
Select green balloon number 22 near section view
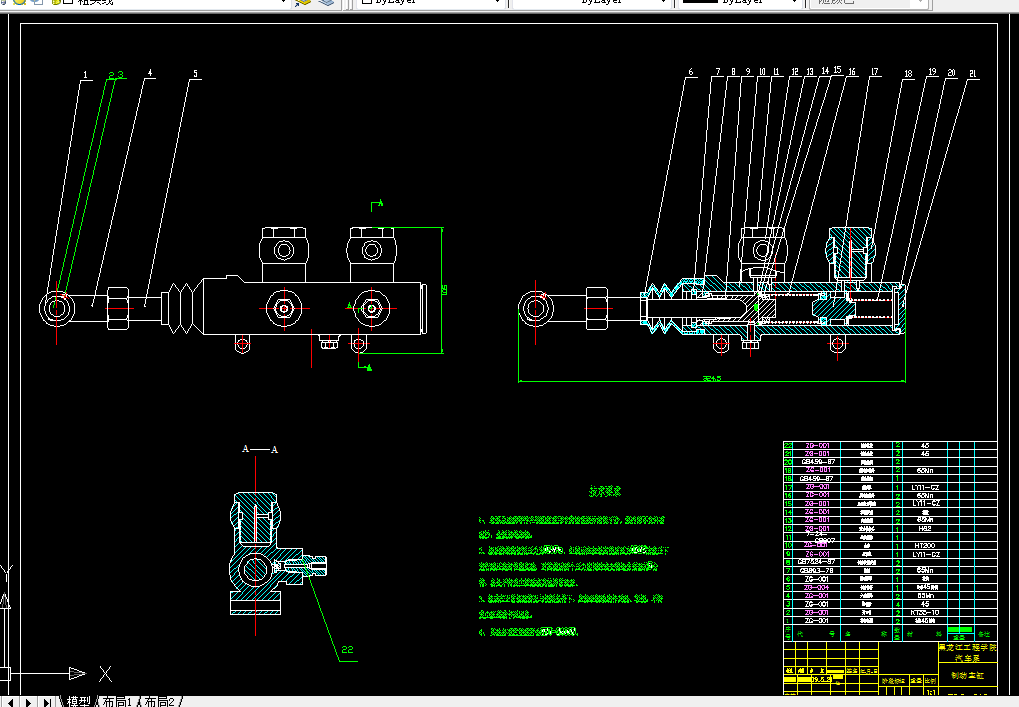(348, 650)
